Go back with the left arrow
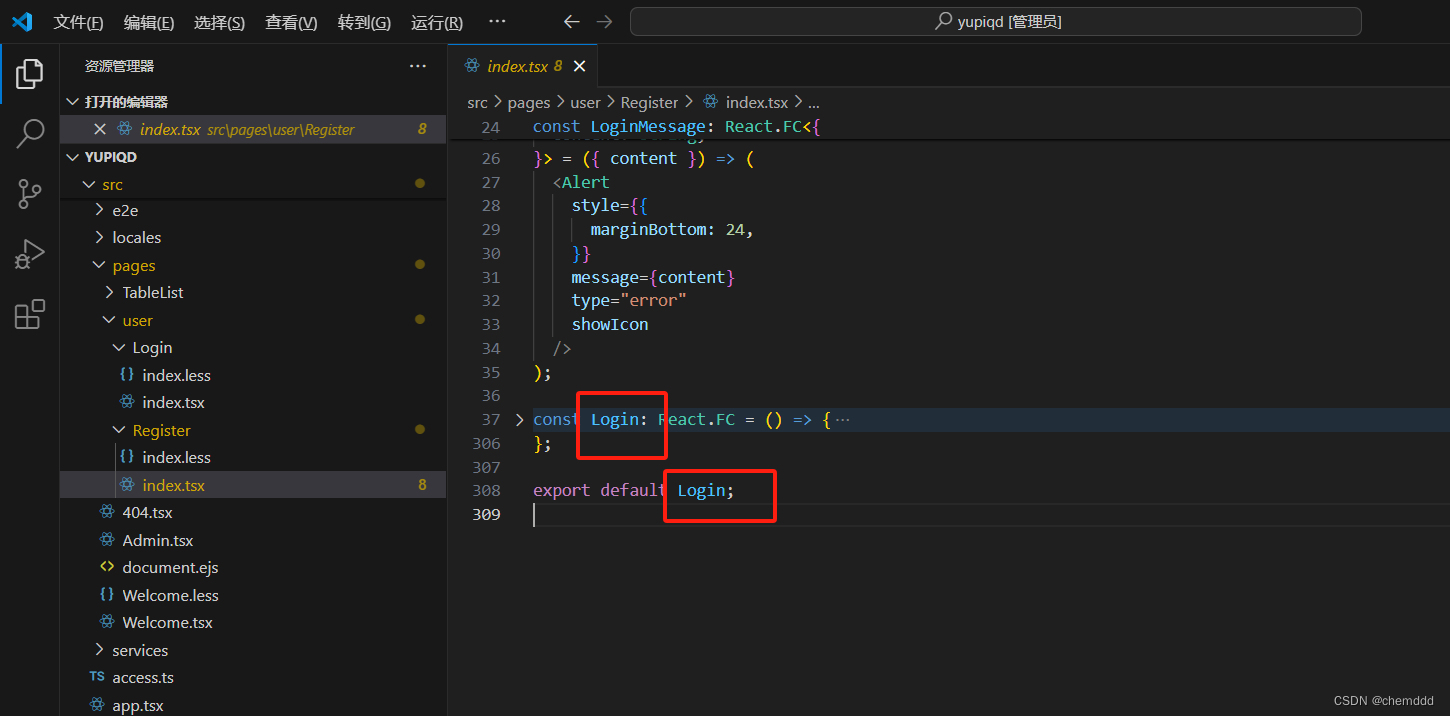The height and width of the screenshot is (716, 1450). [x=571, y=21]
